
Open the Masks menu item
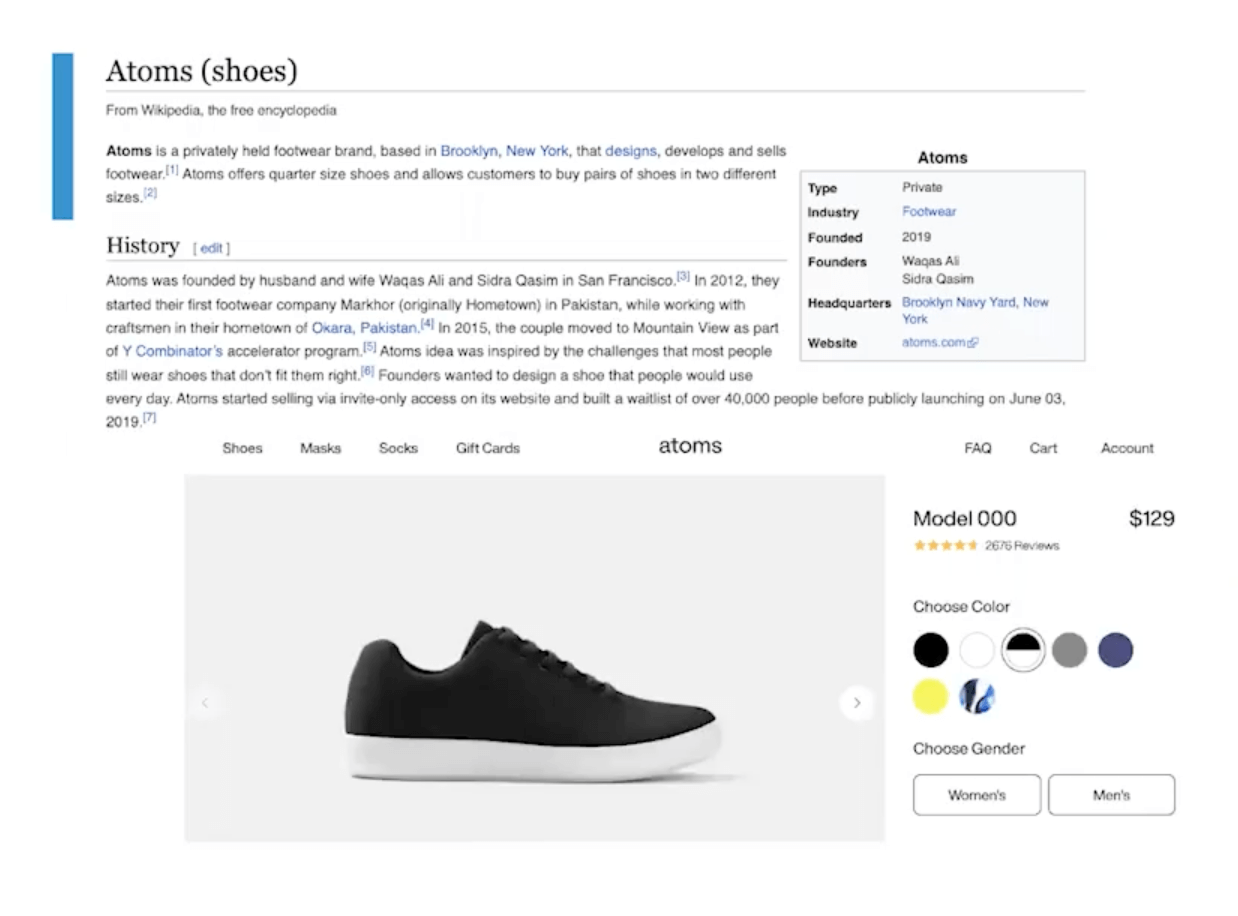[321, 448]
